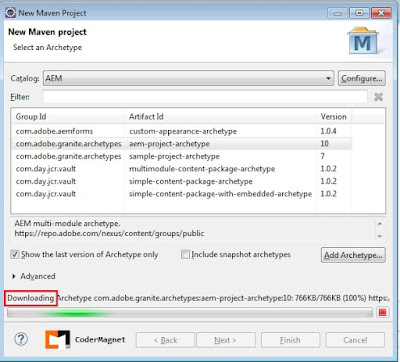The height and width of the screenshot is (362, 400).
Task: Enable Include snapshot archetypes checkbox
Action: [x=185, y=254]
